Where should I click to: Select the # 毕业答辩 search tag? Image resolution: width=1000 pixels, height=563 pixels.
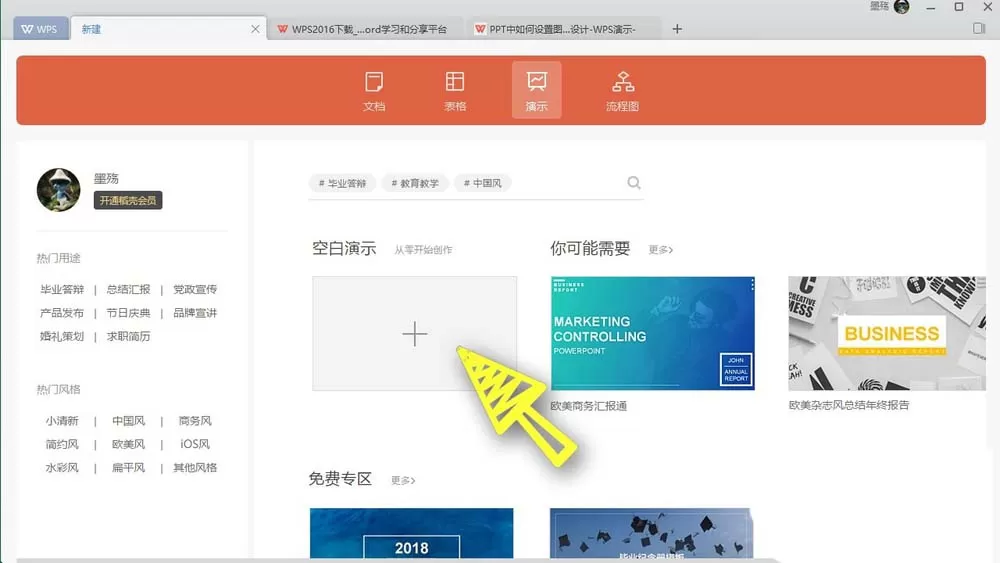[x=342, y=183]
